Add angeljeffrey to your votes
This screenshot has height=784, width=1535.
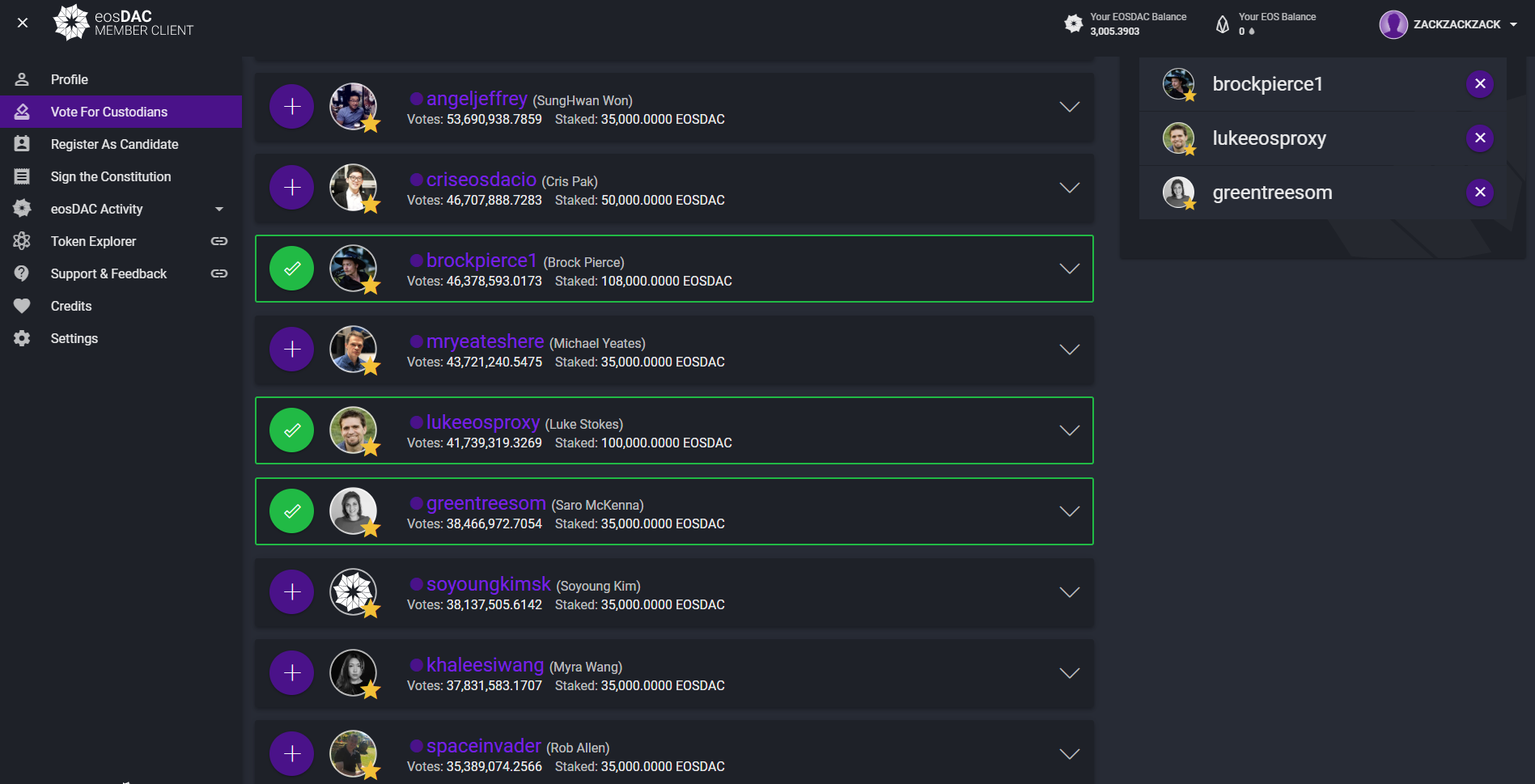(x=292, y=107)
